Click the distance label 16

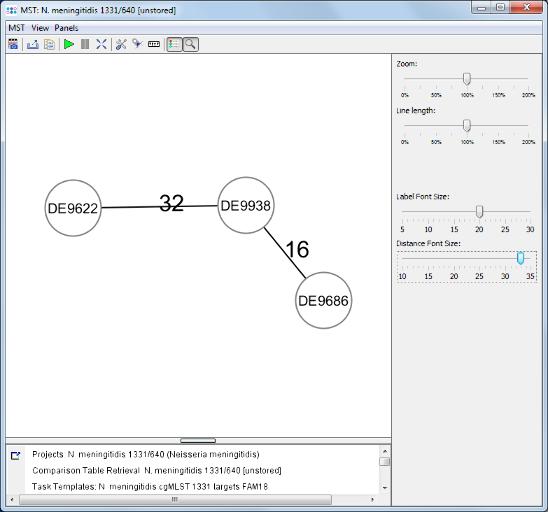coord(297,249)
